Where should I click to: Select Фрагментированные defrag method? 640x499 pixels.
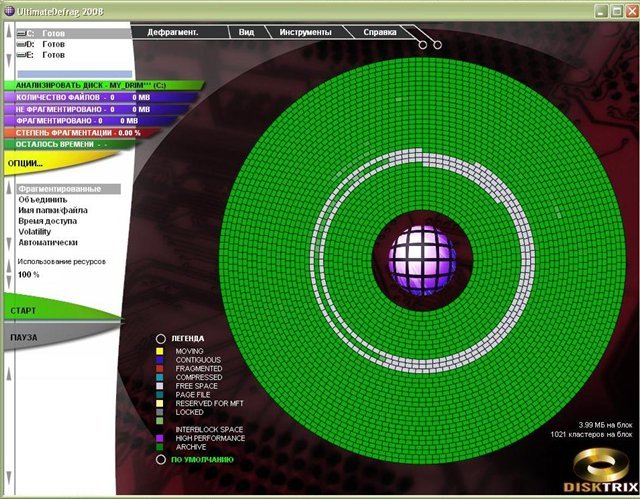click(x=69, y=189)
